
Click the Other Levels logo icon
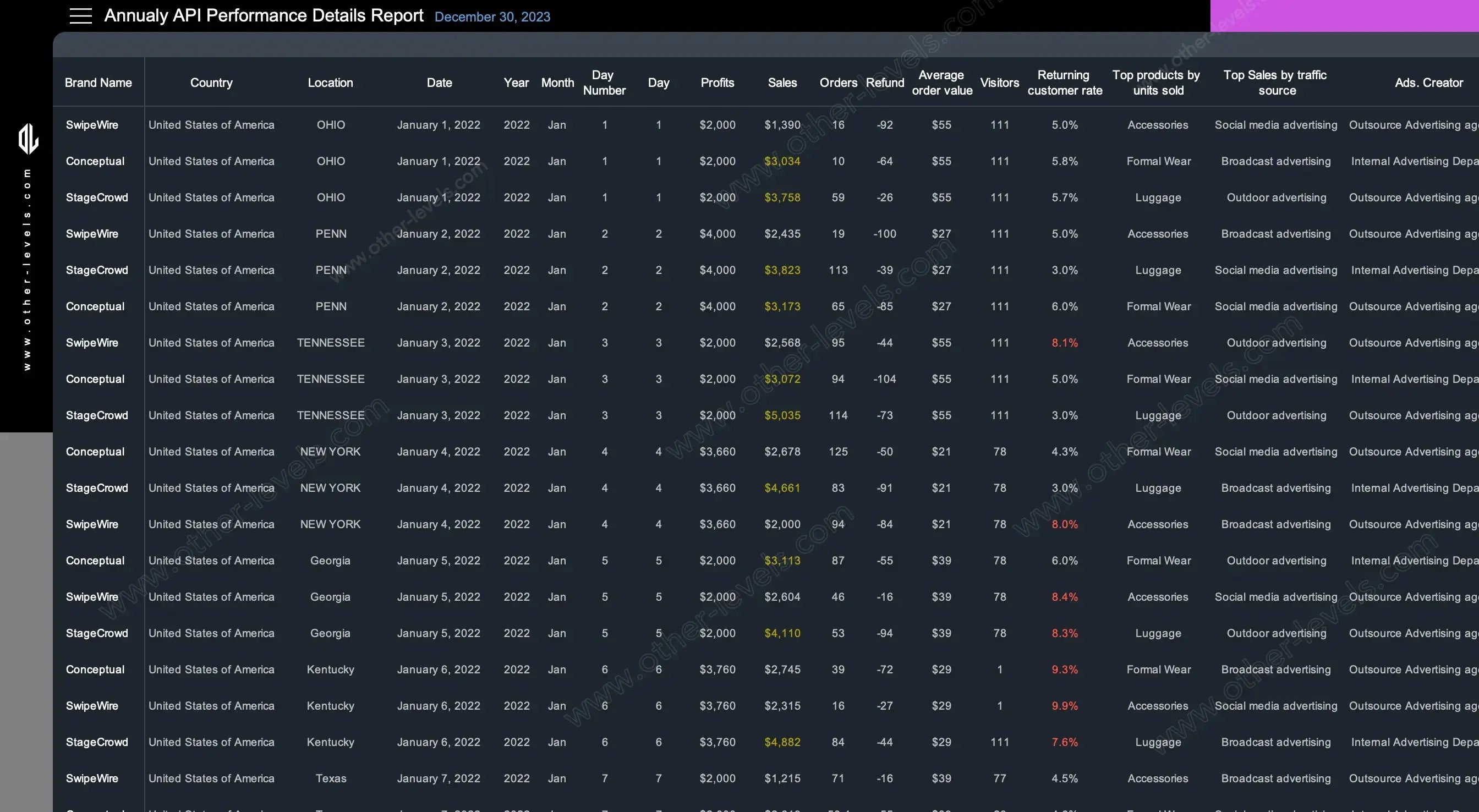click(28, 139)
